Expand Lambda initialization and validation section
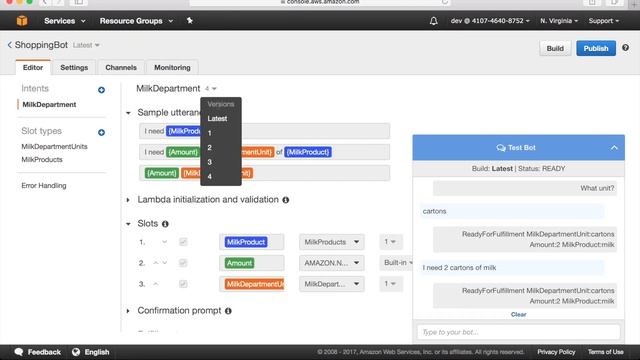640x360 pixels. pos(128,200)
